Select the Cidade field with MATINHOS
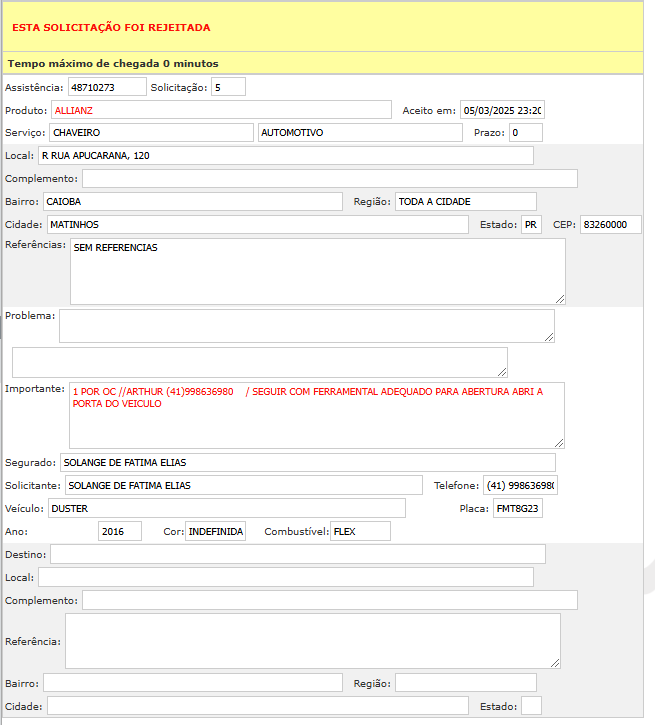This screenshot has width=655, height=725. [x=256, y=225]
